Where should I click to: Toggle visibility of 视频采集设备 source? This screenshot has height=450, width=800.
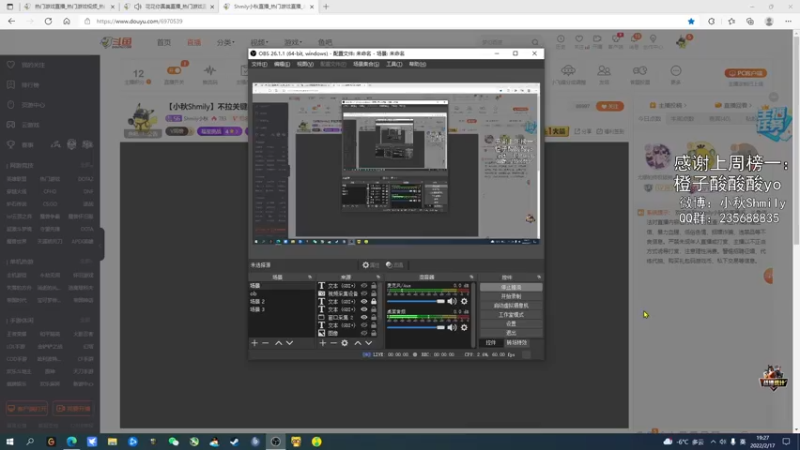[364, 293]
